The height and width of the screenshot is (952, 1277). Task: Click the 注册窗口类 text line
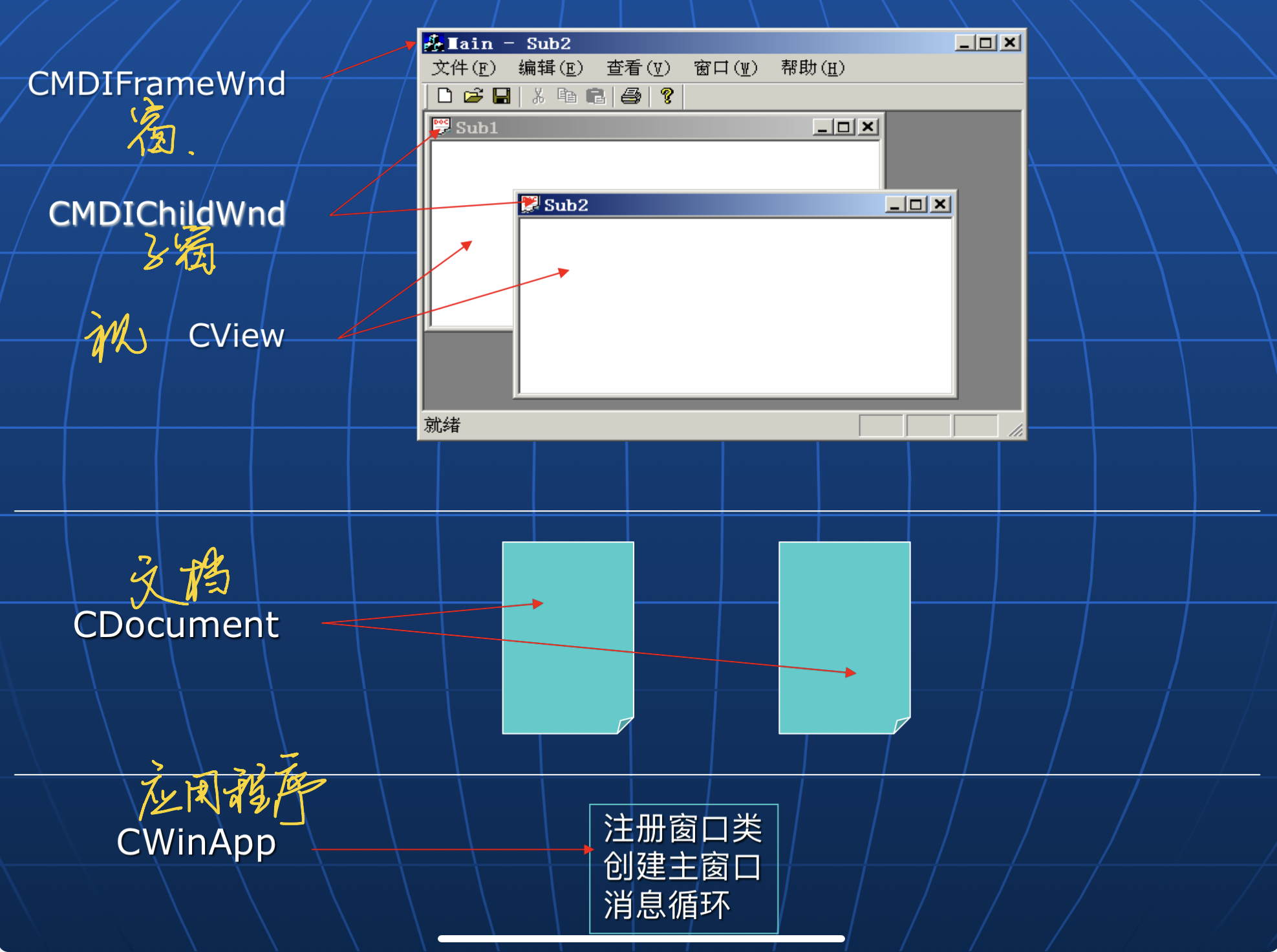pyautogui.click(x=683, y=828)
